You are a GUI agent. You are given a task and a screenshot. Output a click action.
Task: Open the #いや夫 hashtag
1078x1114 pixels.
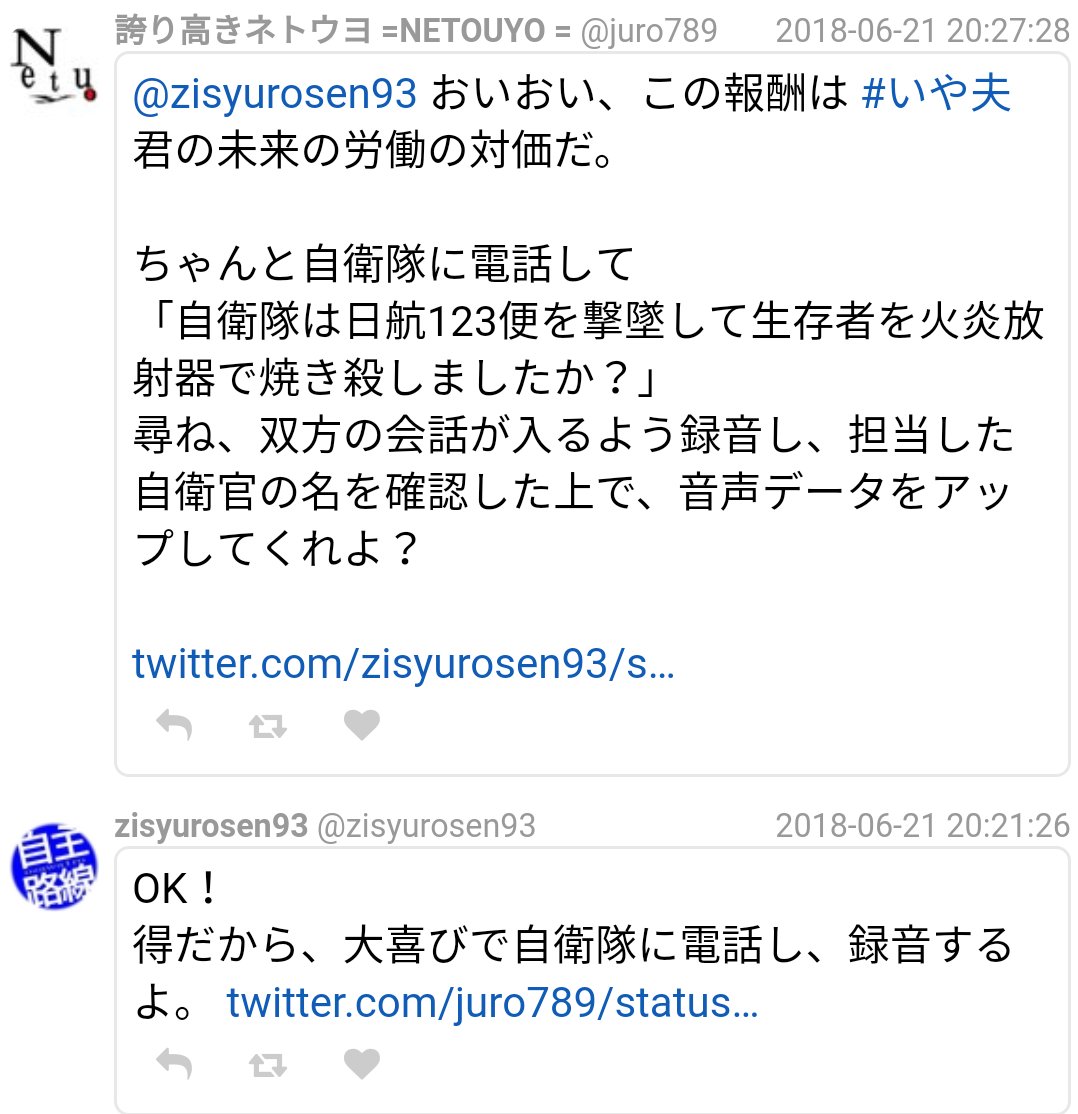(935, 93)
